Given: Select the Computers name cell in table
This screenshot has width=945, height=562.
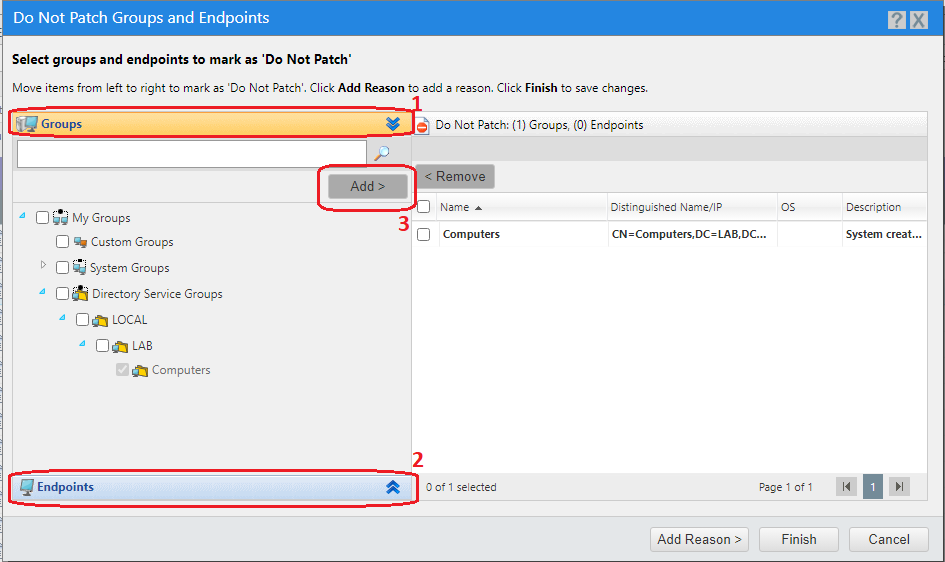Looking at the screenshot, I should tap(471, 234).
